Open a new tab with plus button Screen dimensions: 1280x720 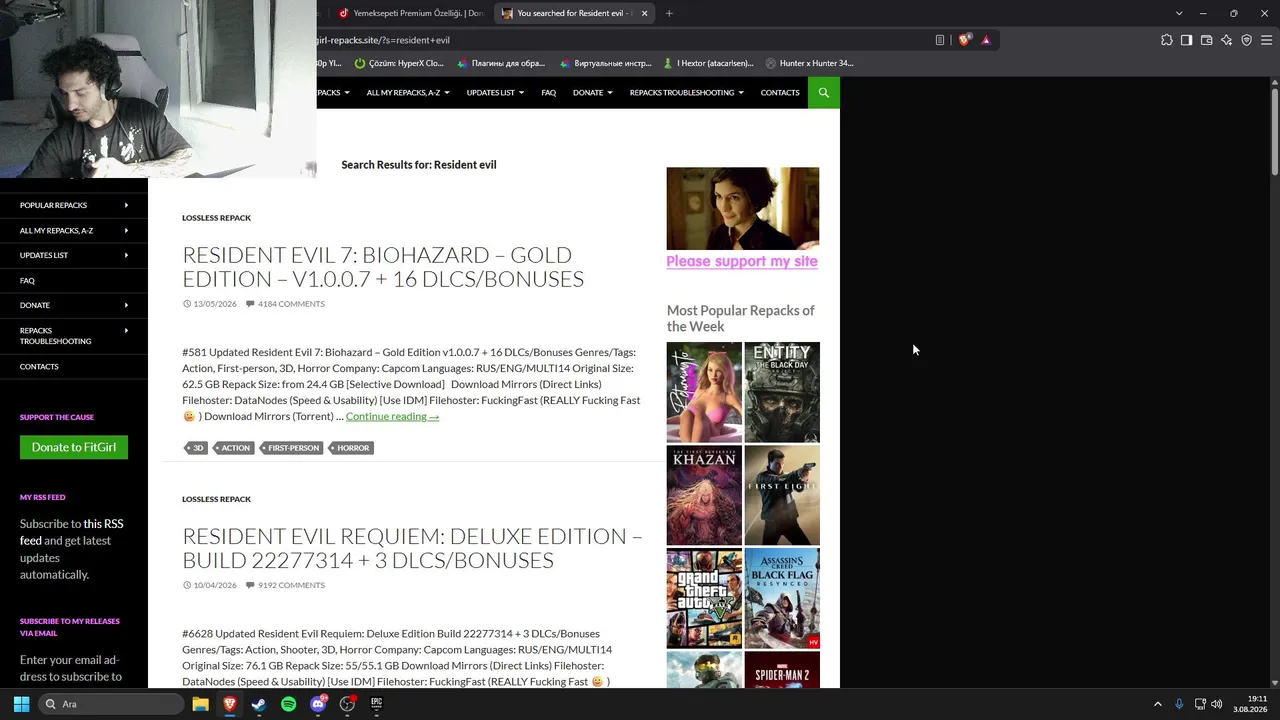[669, 13]
